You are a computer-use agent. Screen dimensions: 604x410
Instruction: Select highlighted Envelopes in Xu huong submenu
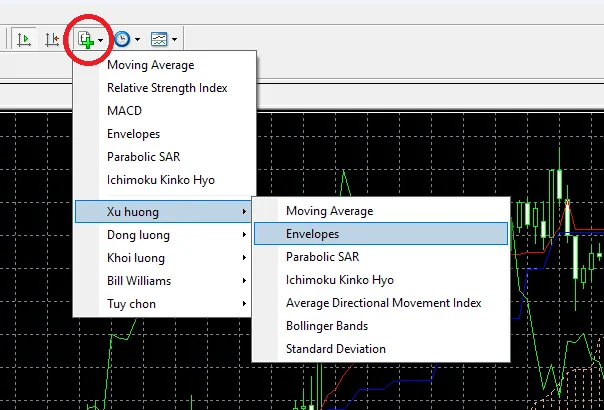[381, 234]
